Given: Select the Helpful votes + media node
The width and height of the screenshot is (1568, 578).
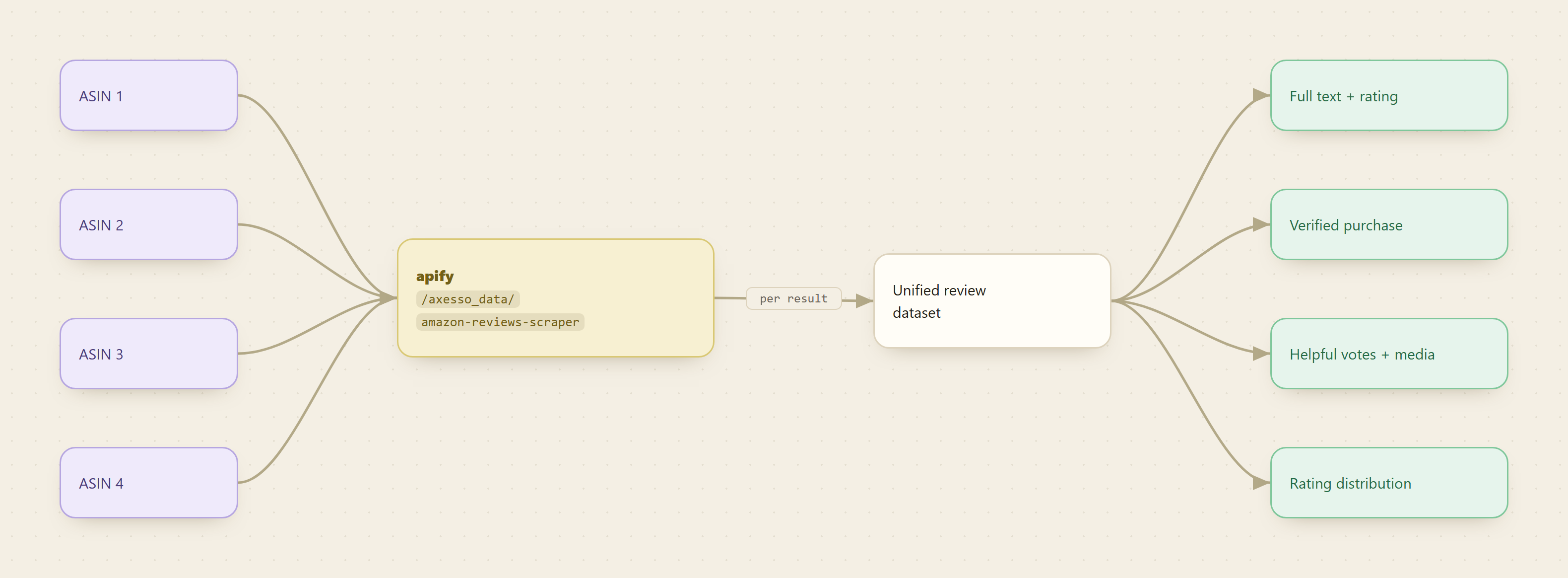Looking at the screenshot, I should click(1389, 354).
